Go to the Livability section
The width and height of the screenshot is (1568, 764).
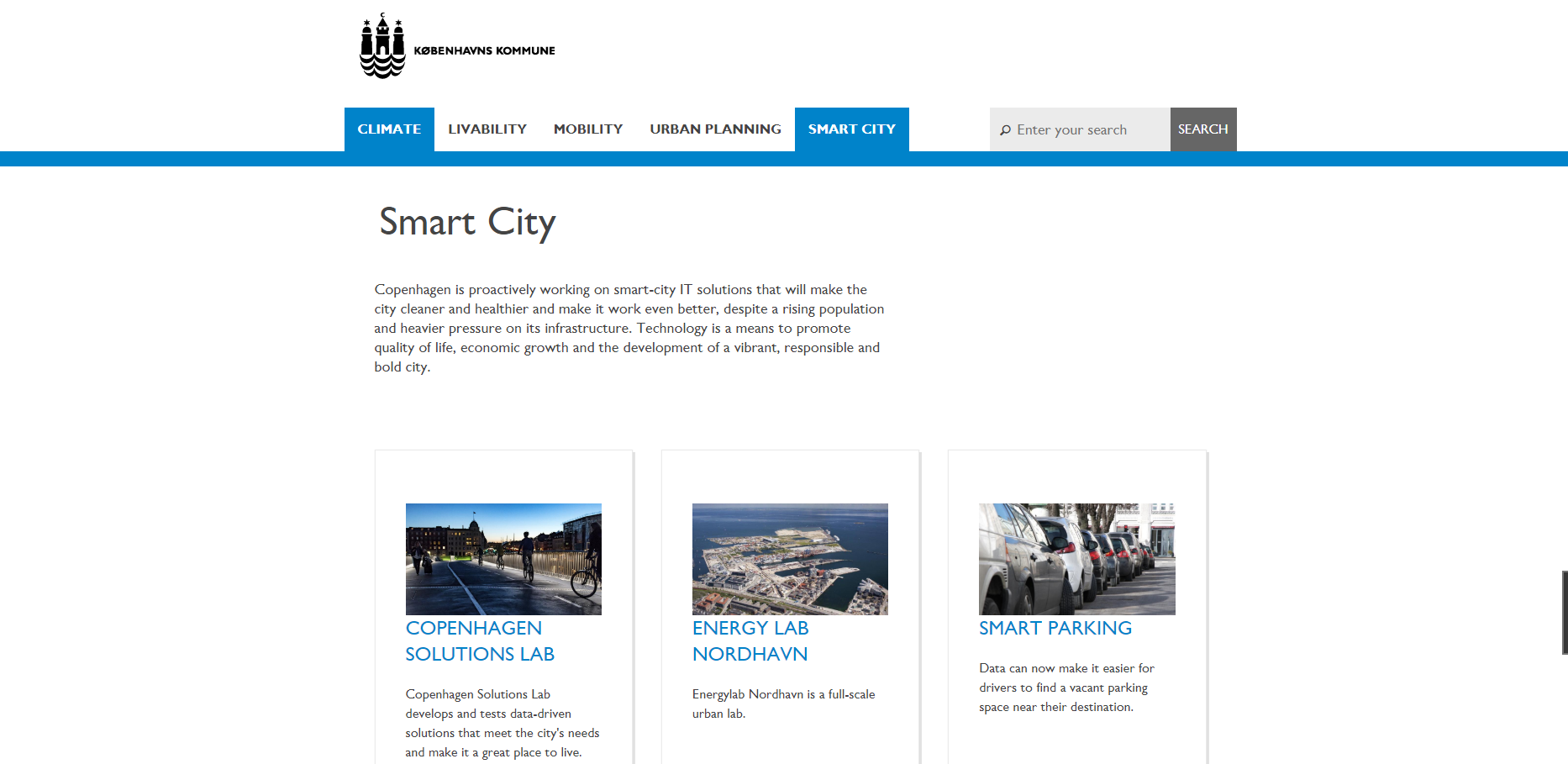pyautogui.click(x=487, y=129)
